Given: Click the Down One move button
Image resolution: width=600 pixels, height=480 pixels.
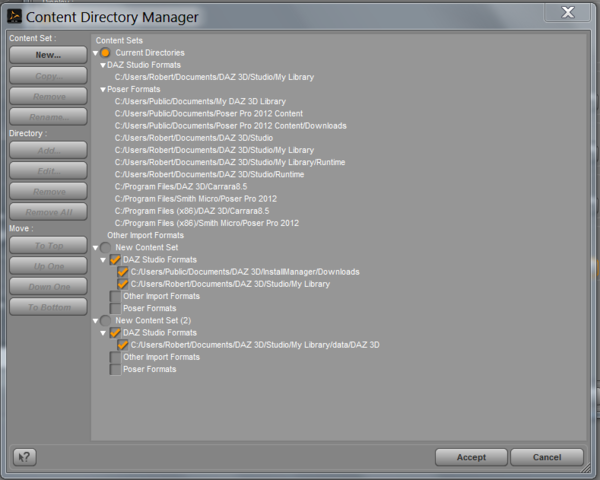Looking at the screenshot, I should tap(48, 286).
